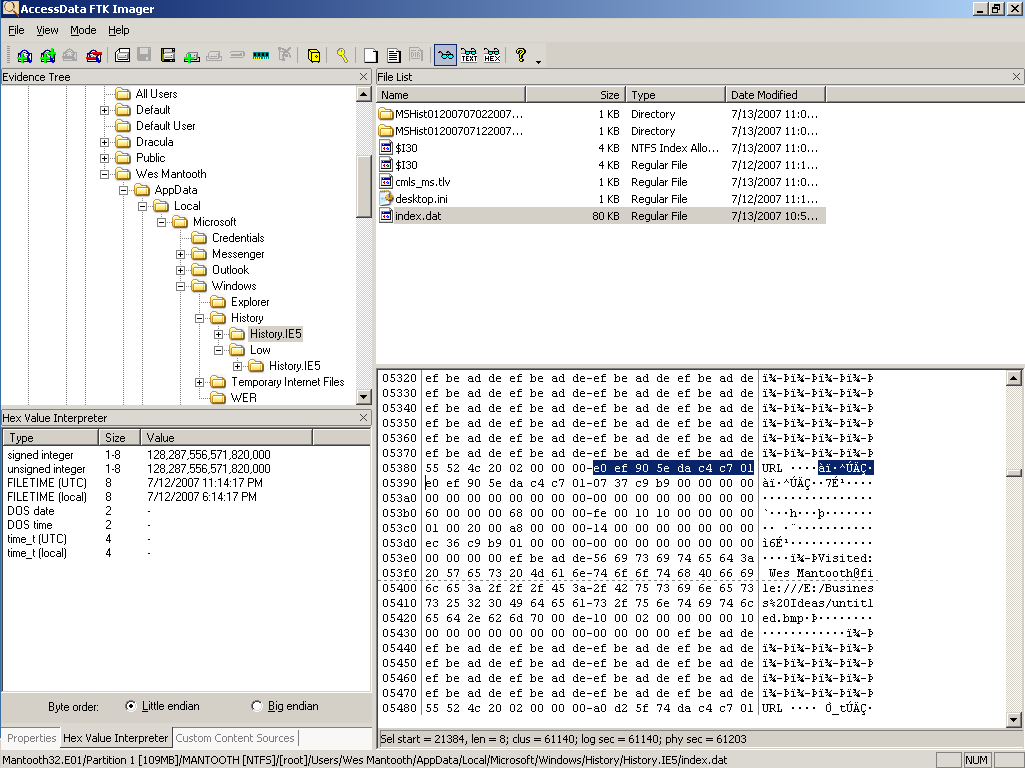Viewport: 1025px width, 768px height.
Task: Expand the Dracula folder node
Action: [x=105, y=142]
